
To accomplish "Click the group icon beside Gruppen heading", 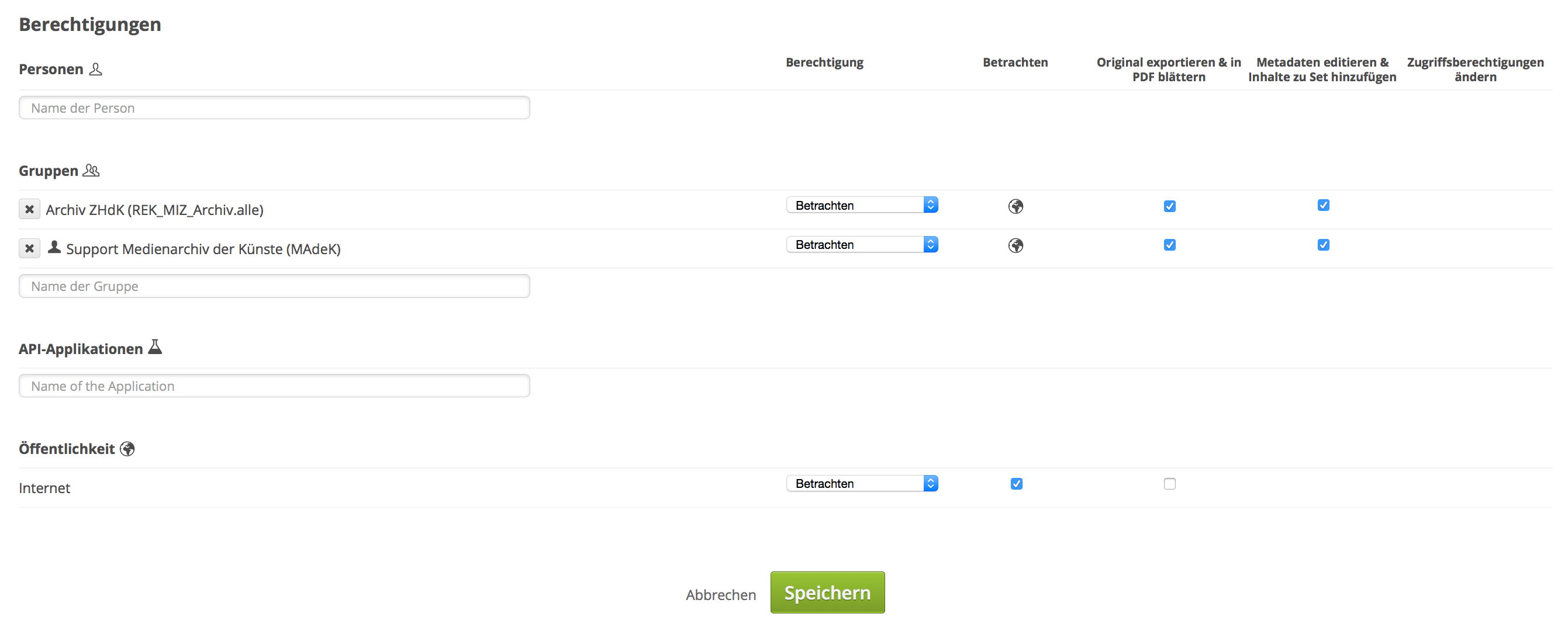I will pos(91,171).
